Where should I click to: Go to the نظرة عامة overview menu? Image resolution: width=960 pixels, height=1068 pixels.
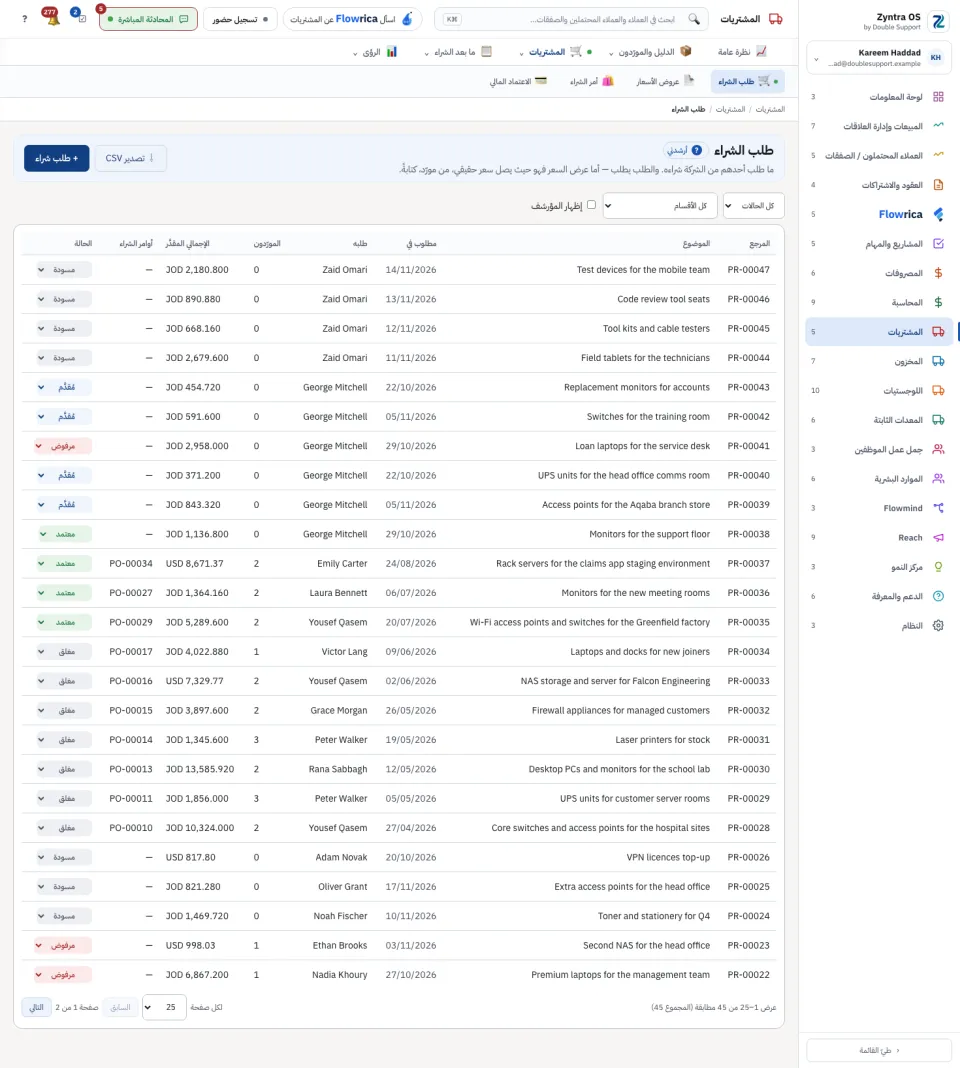741,52
